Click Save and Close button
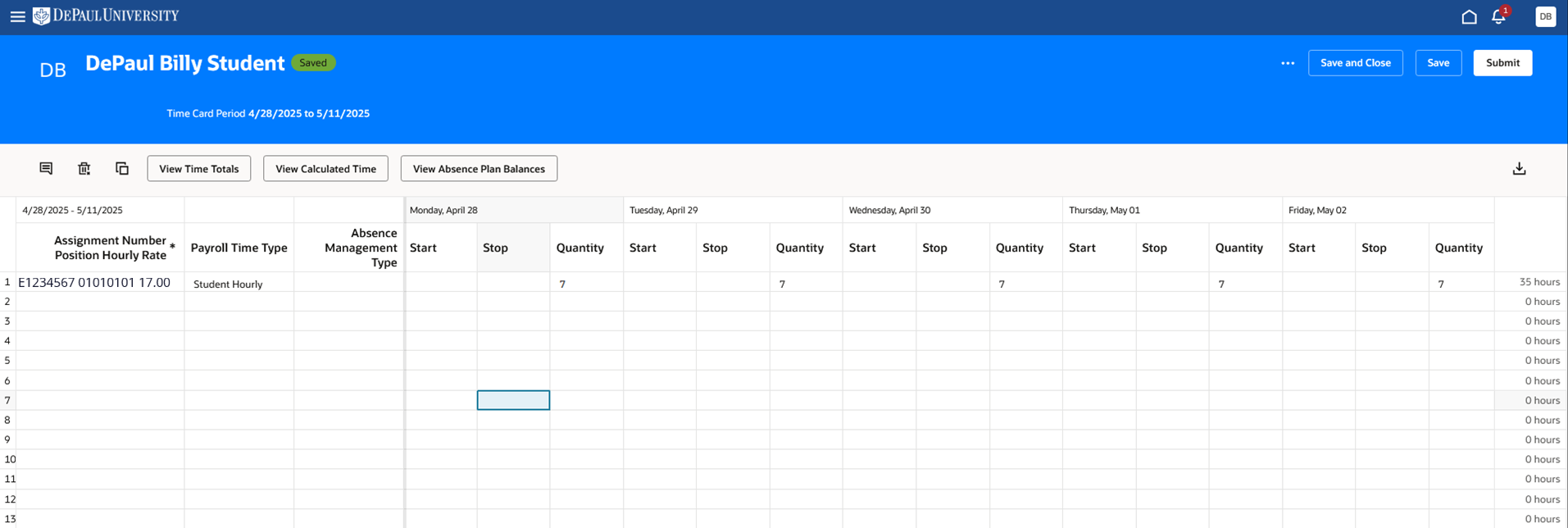 (1355, 63)
